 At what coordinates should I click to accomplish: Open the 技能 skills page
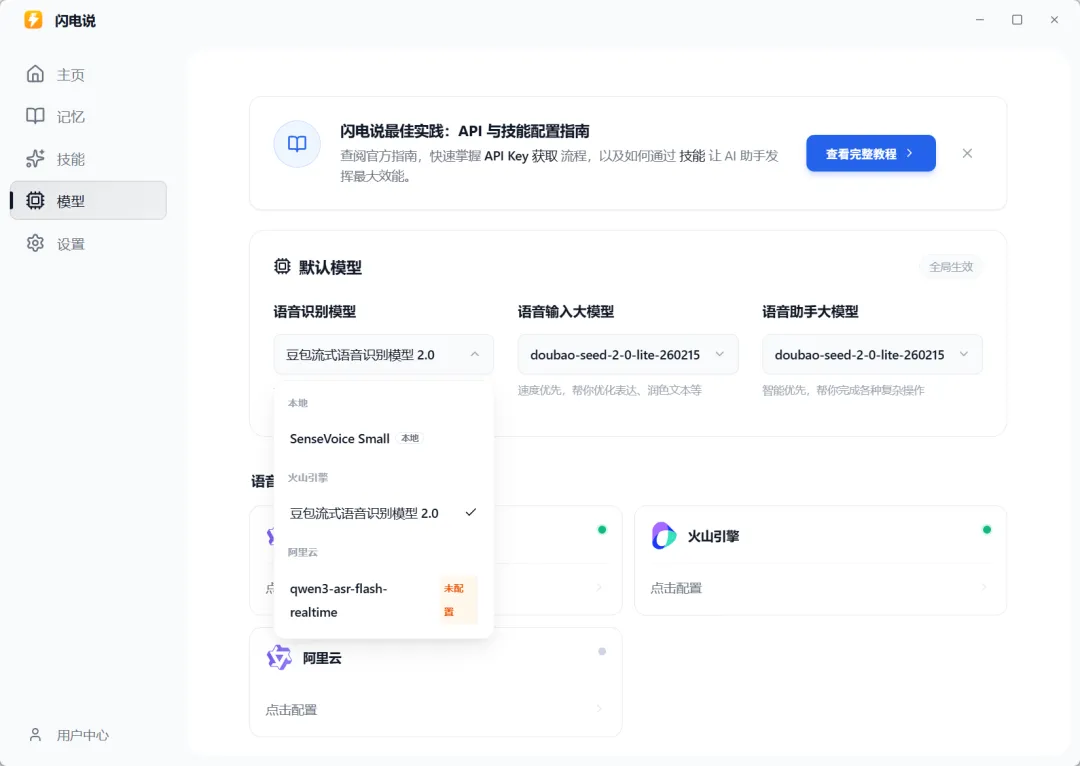88,159
